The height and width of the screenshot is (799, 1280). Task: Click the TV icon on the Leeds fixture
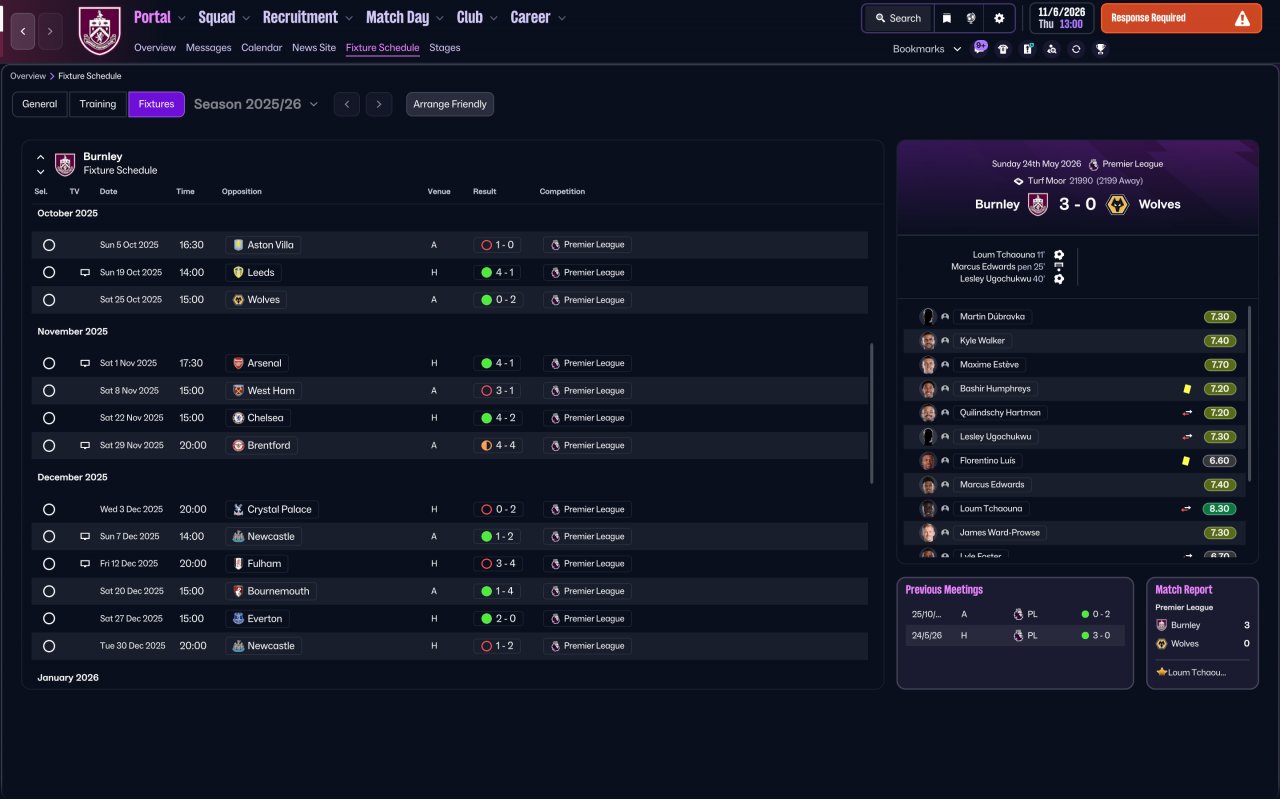pyautogui.click(x=85, y=272)
